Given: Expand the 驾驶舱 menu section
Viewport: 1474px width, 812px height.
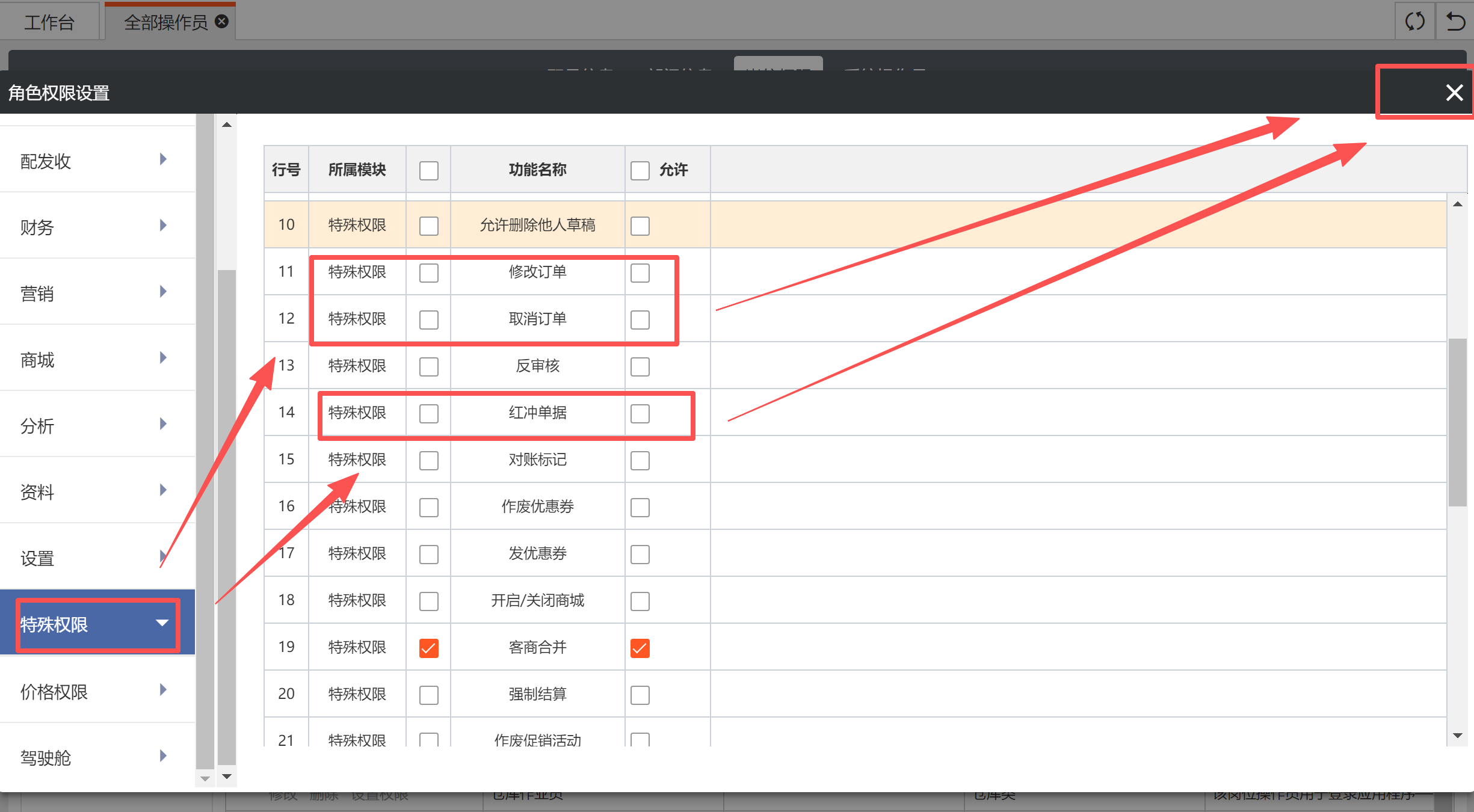Looking at the screenshot, I should 97,757.
